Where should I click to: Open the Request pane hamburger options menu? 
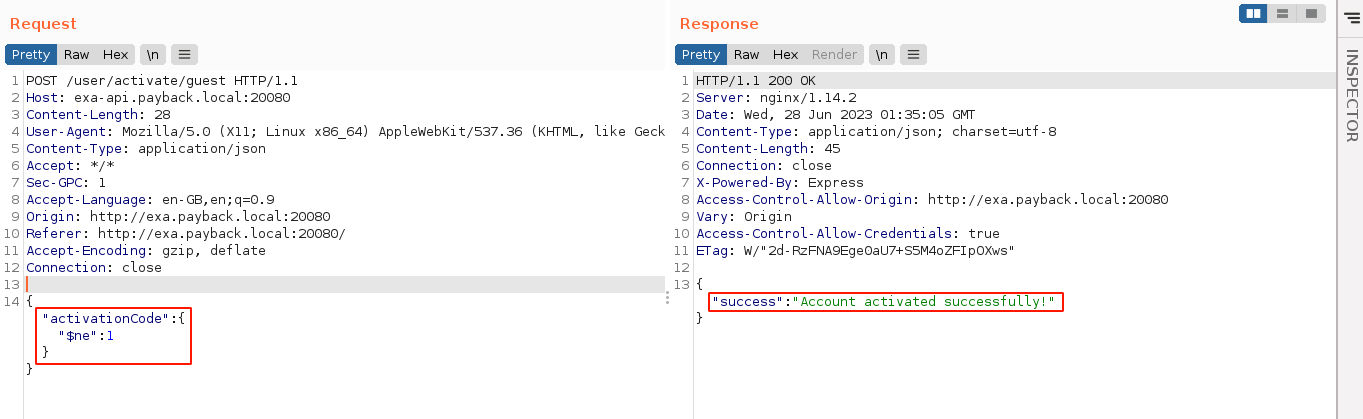pyautogui.click(x=185, y=55)
